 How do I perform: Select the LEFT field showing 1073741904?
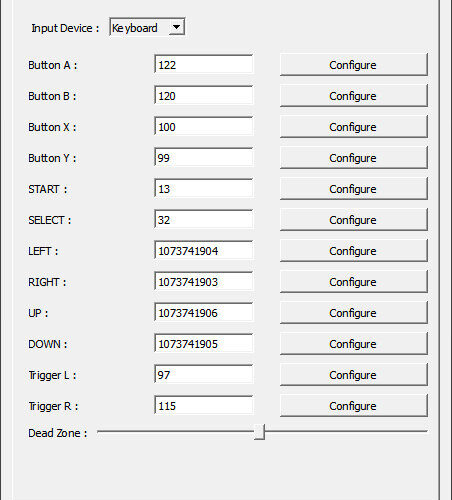pyautogui.click(x=204, y=250)
